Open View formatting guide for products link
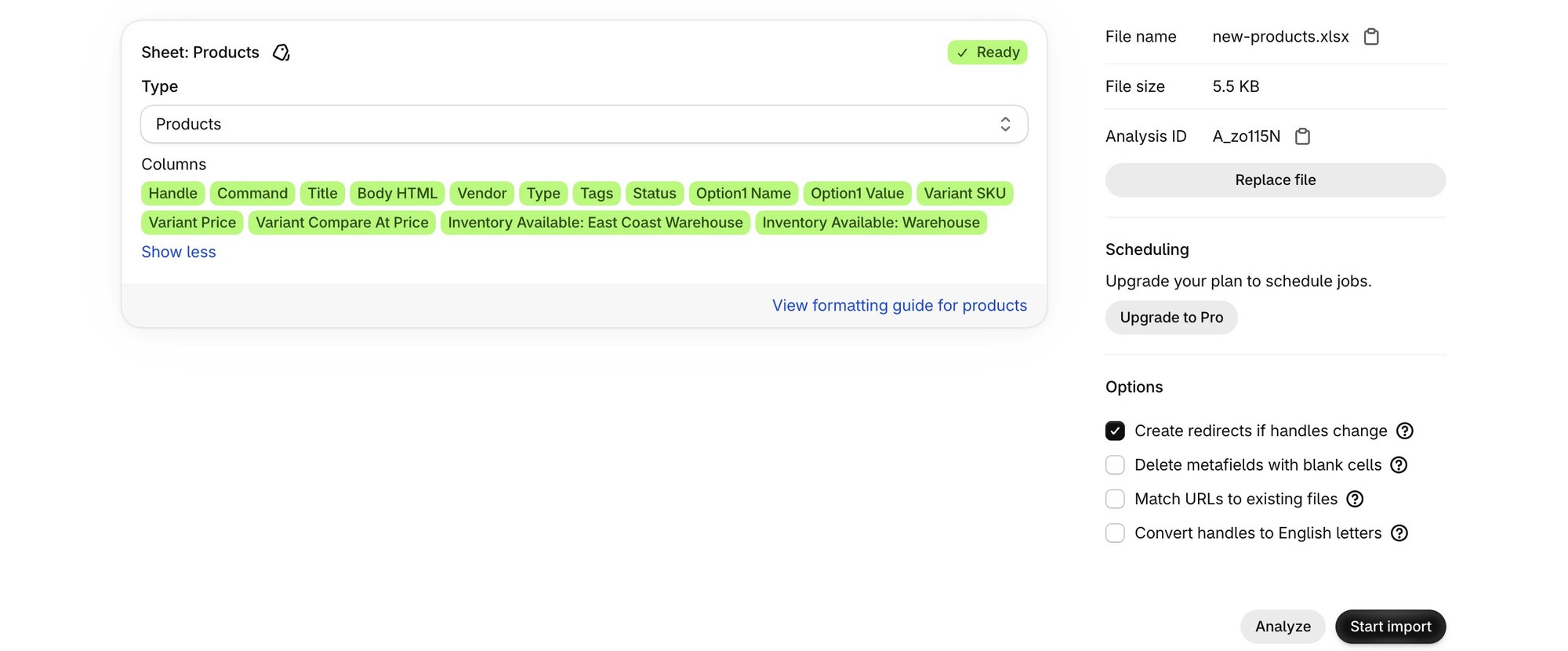 pyautogui.click(x=899, y=305)
